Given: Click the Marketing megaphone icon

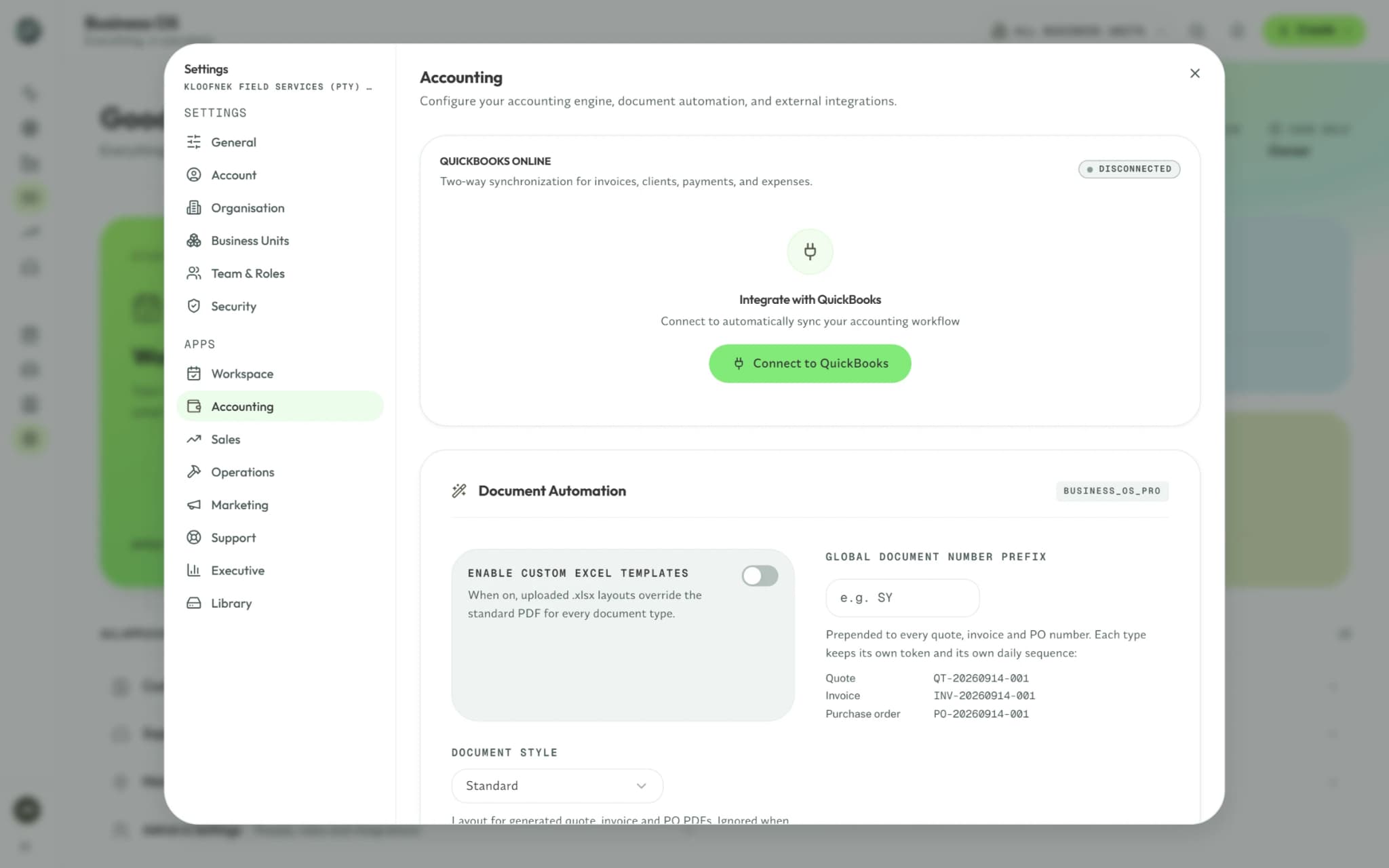Looking at the screenshot, I should click(x=194, y=505).
